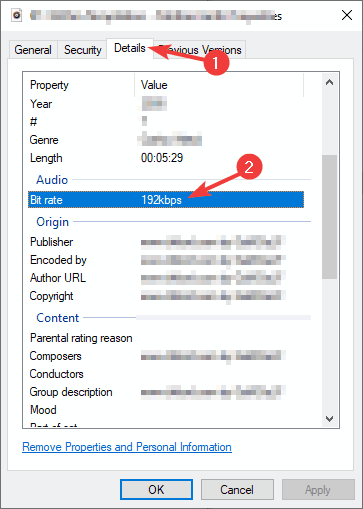The width and height of the screenshot is (363, 509).
Task: Click the scrollbar up arrow
Action: (x=329, y=82)
